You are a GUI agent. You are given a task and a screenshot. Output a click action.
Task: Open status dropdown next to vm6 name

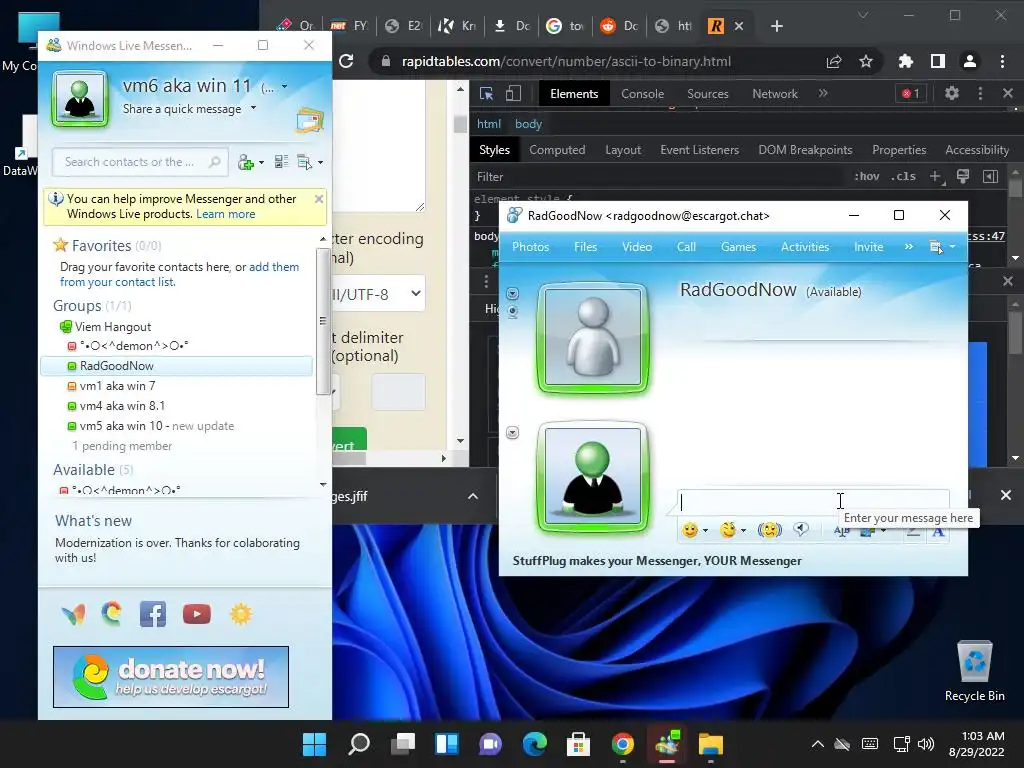(284, 86)
